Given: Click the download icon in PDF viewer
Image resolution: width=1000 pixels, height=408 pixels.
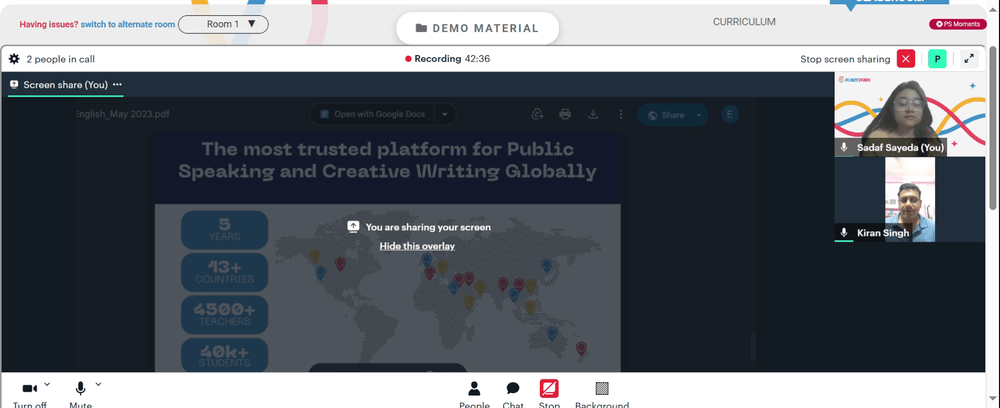Looking at the screenshot, I should point(593,114).
